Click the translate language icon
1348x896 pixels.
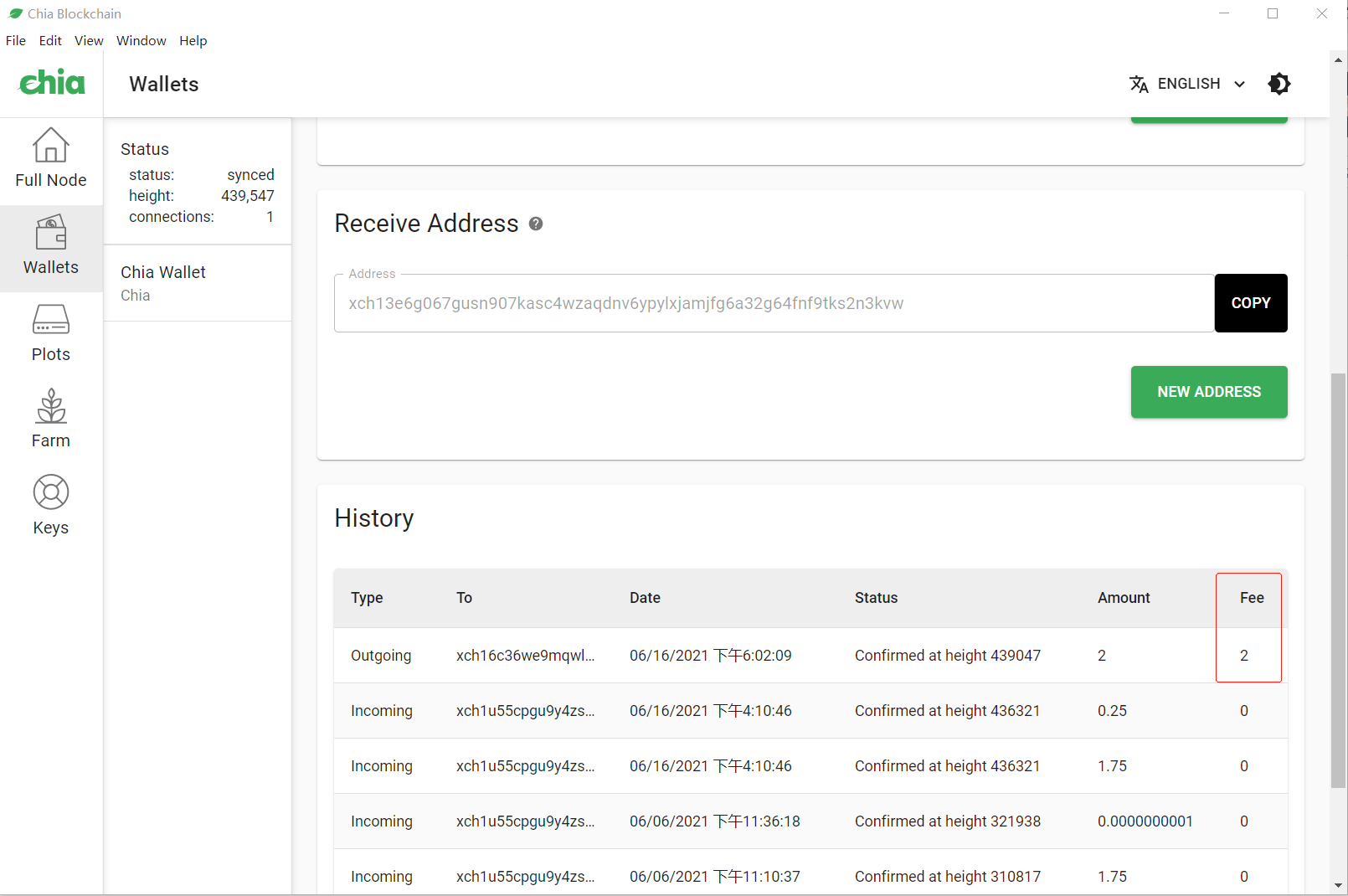1139,84
